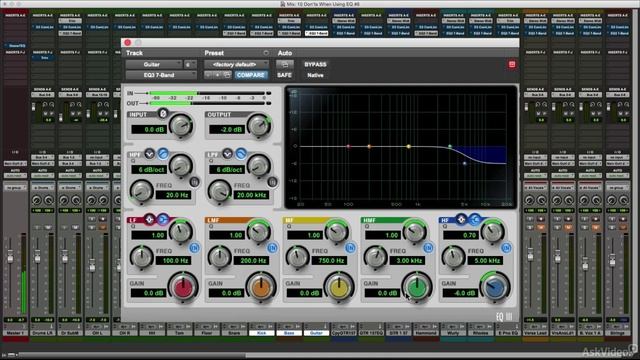
Task: Toggle the LF band IN button
Action: [195, 248]
